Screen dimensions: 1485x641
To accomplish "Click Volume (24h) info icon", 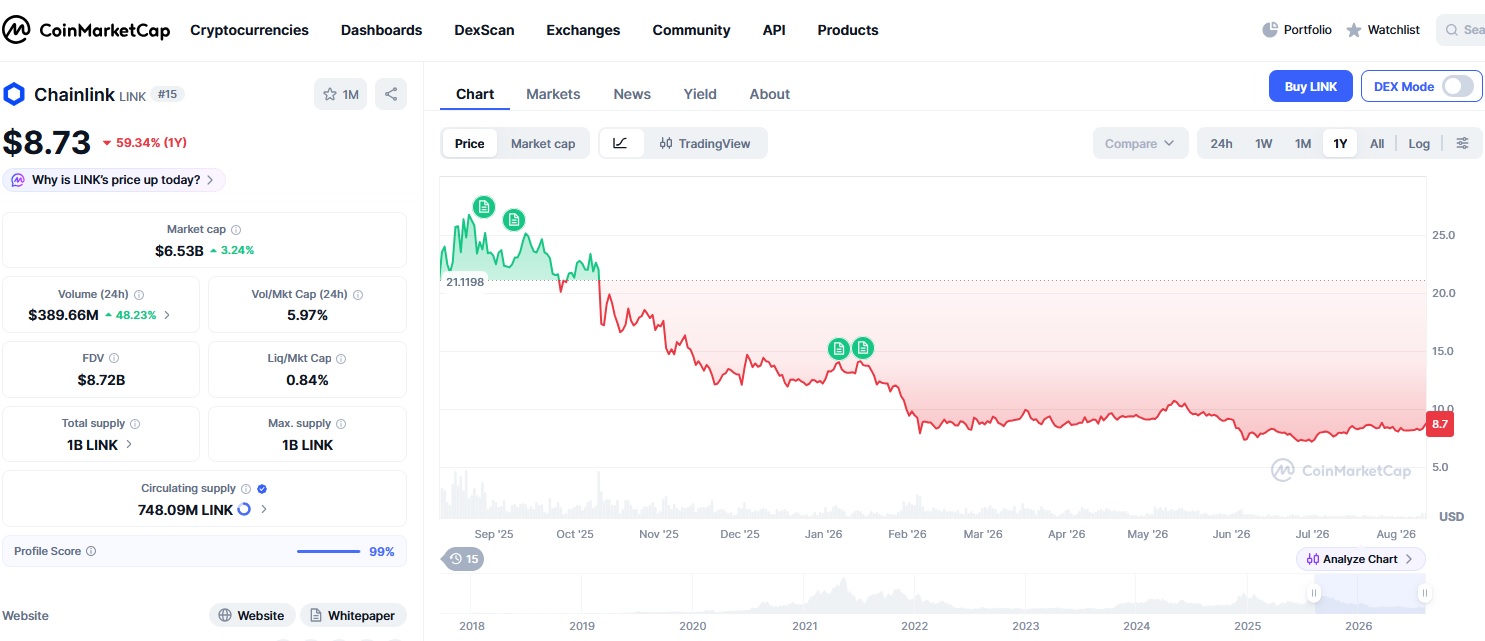I will tap(139, 295).
